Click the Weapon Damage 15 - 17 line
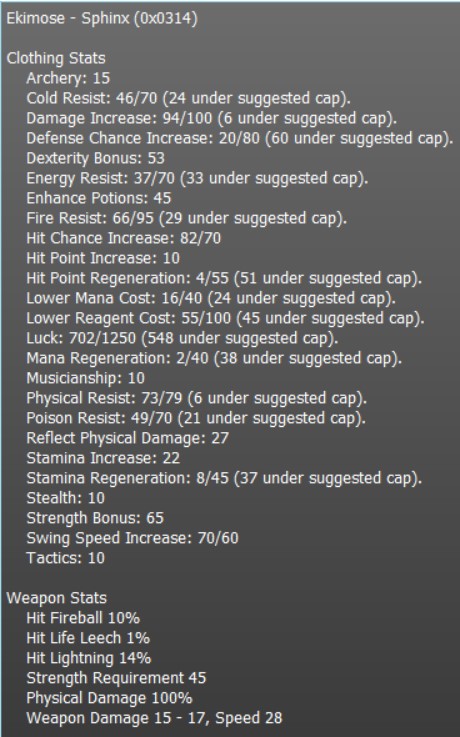This screenshot has height=737, width=460. point(154,718)
